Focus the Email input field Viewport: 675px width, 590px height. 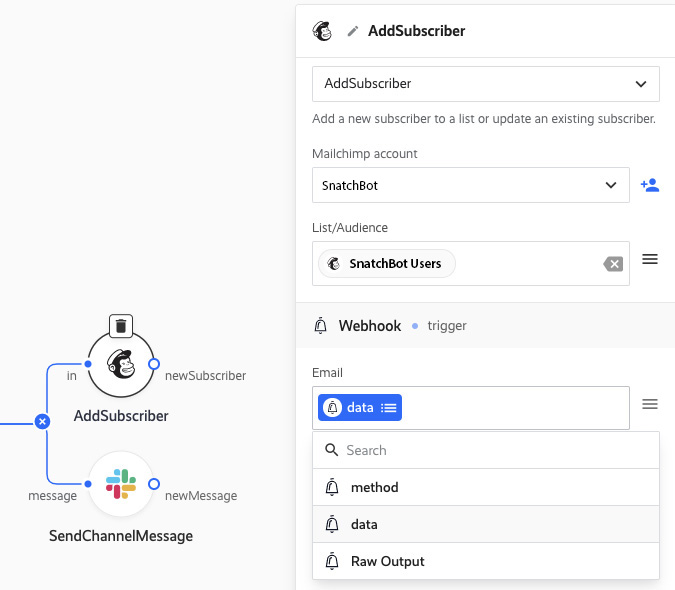coord(471,408)
